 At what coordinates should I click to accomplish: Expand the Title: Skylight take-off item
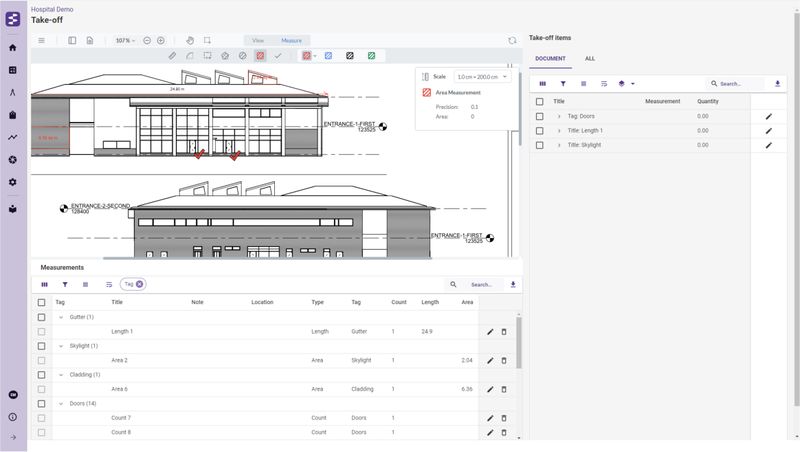(559, 145)
